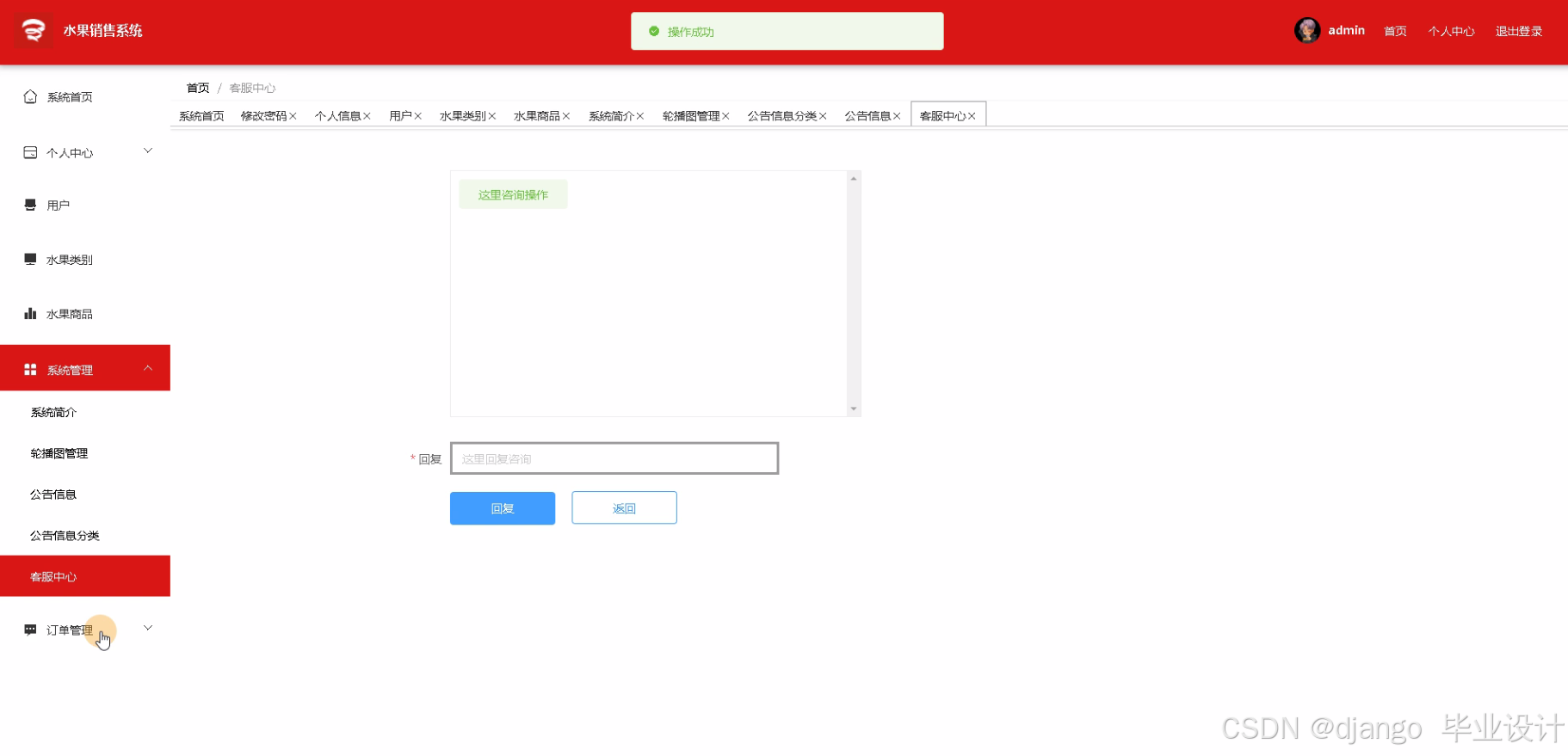Click the 返回 button
Image resolution: width=1568 pixels, height=756 pixels.
pos(624,508)
